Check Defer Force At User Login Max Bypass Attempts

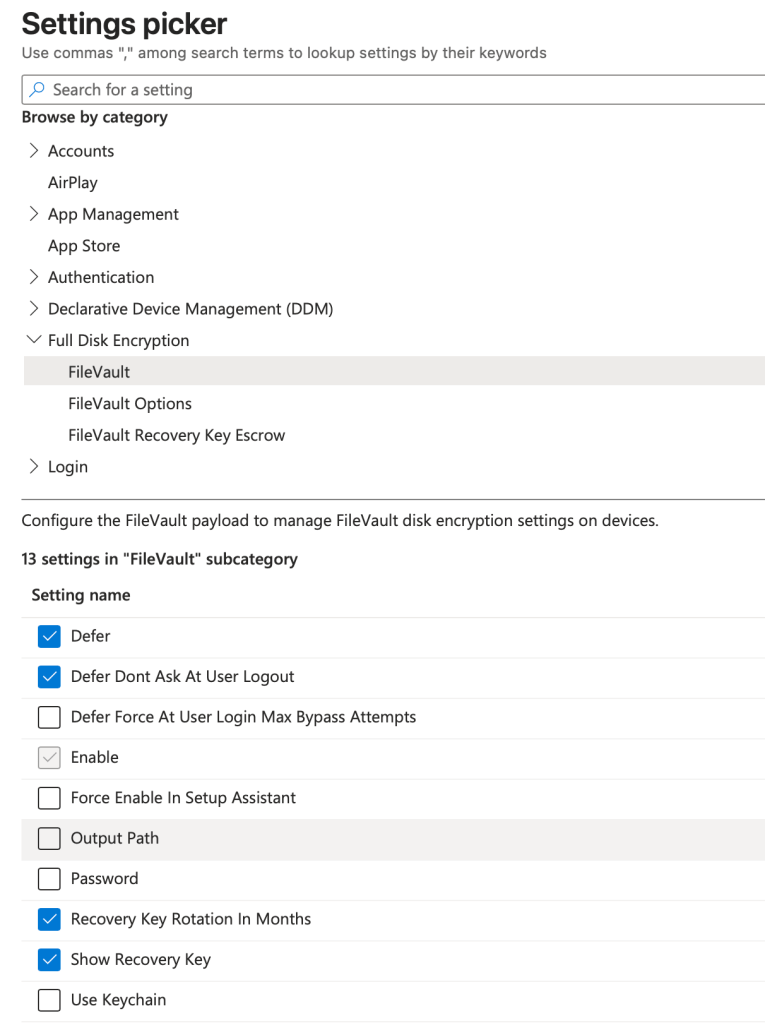tap(48, 717)
